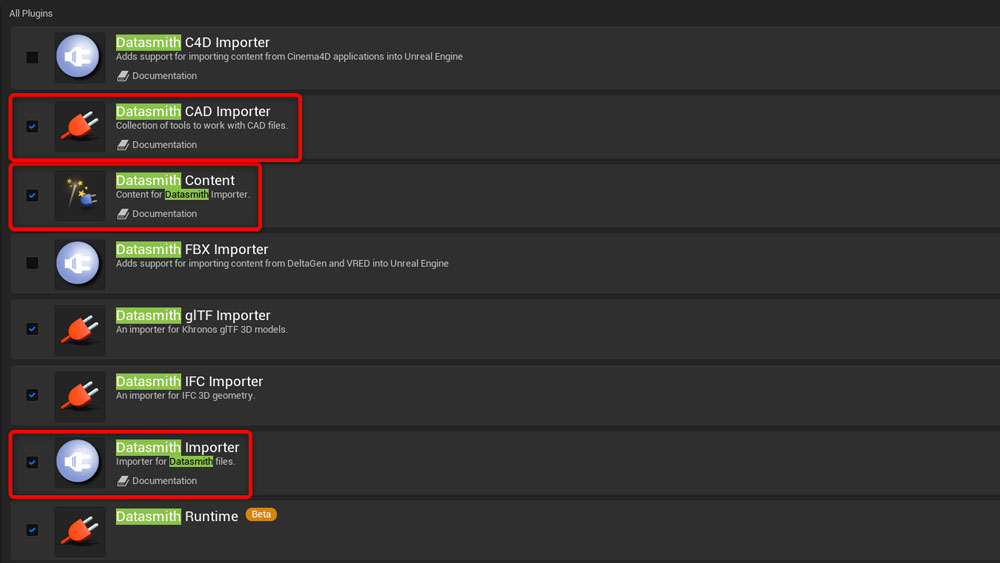This screenshot has width=1000, height=563.
Task: Enable the Datasmith FBX Importer checkbox
Action: pyautogui.click(x=32, y=263)
